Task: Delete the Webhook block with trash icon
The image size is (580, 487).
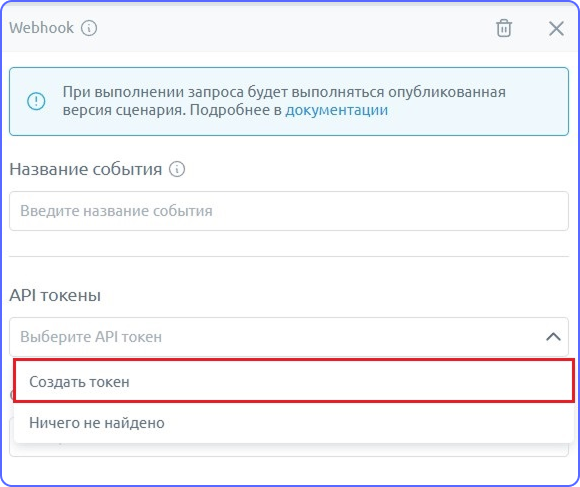Action: pyautogui.click(x=503, y=28)
